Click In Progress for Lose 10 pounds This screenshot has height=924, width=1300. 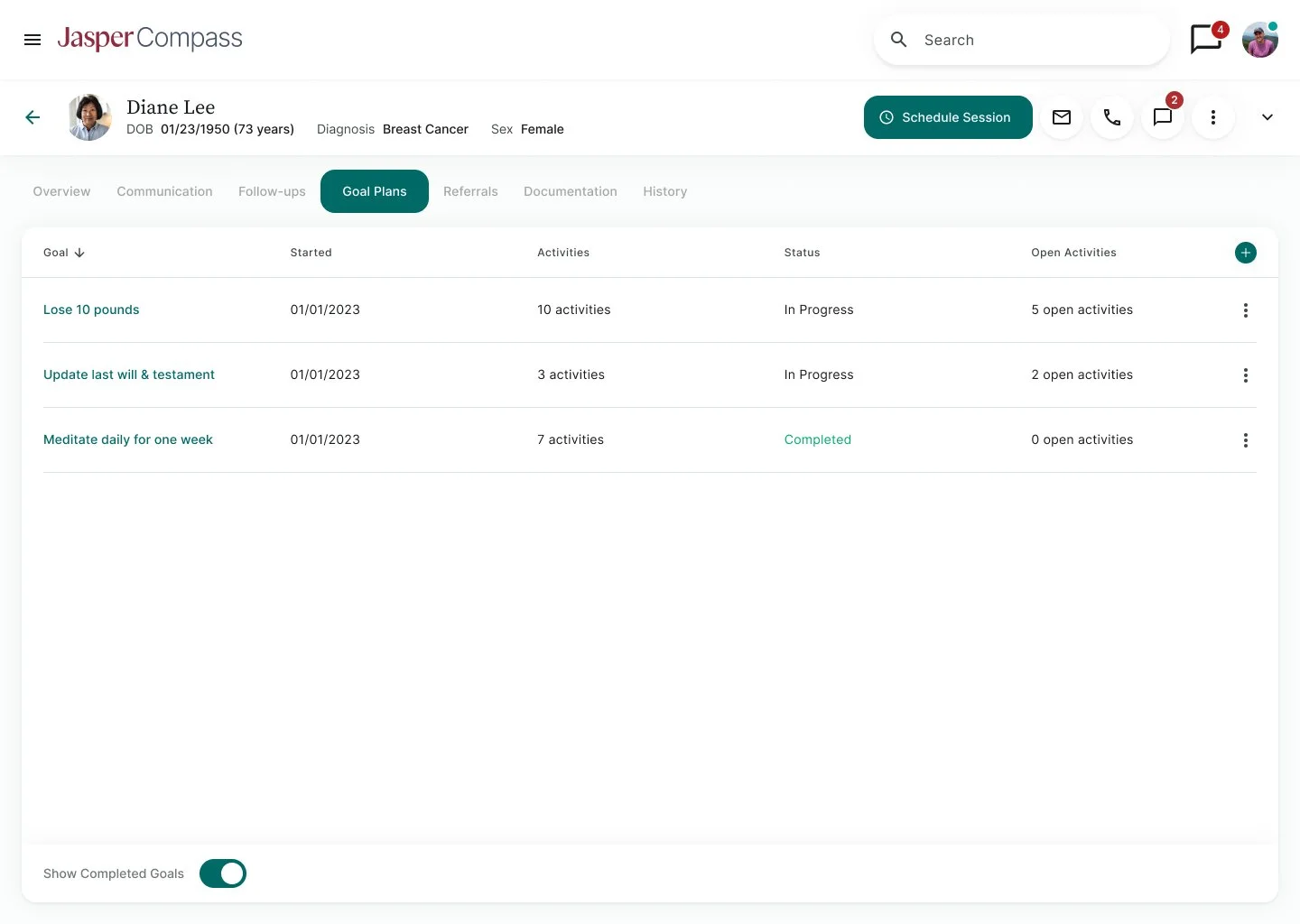[819, 310]
